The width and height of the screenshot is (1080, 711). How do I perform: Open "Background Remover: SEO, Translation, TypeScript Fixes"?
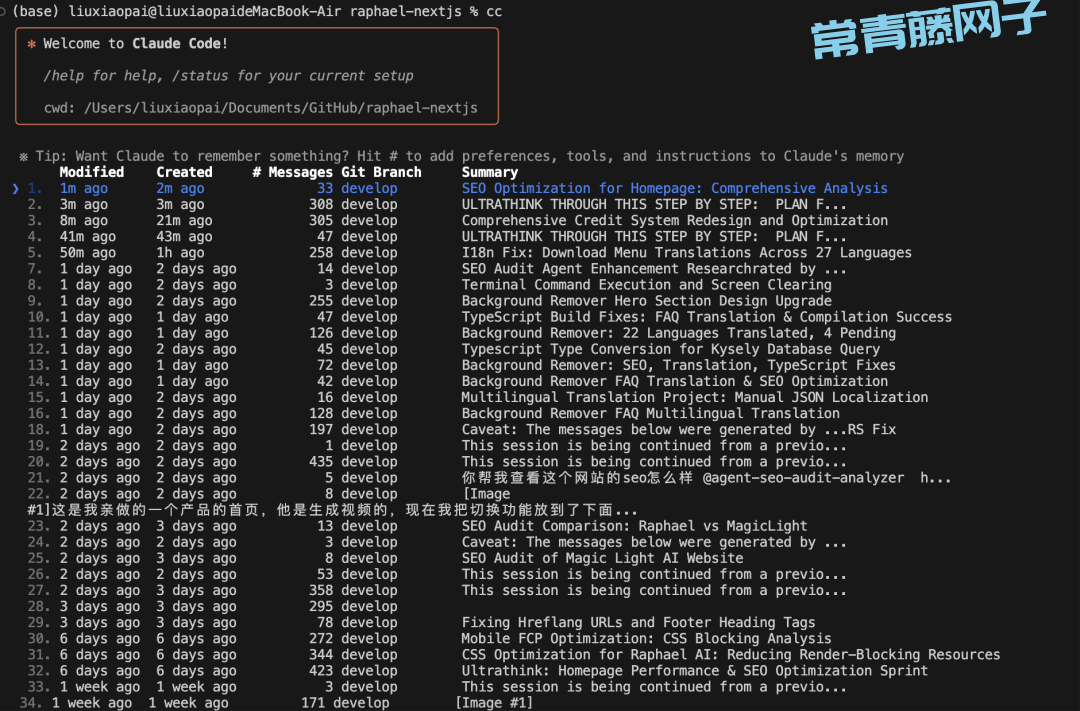pyautogui.click(x=461, y=365)
